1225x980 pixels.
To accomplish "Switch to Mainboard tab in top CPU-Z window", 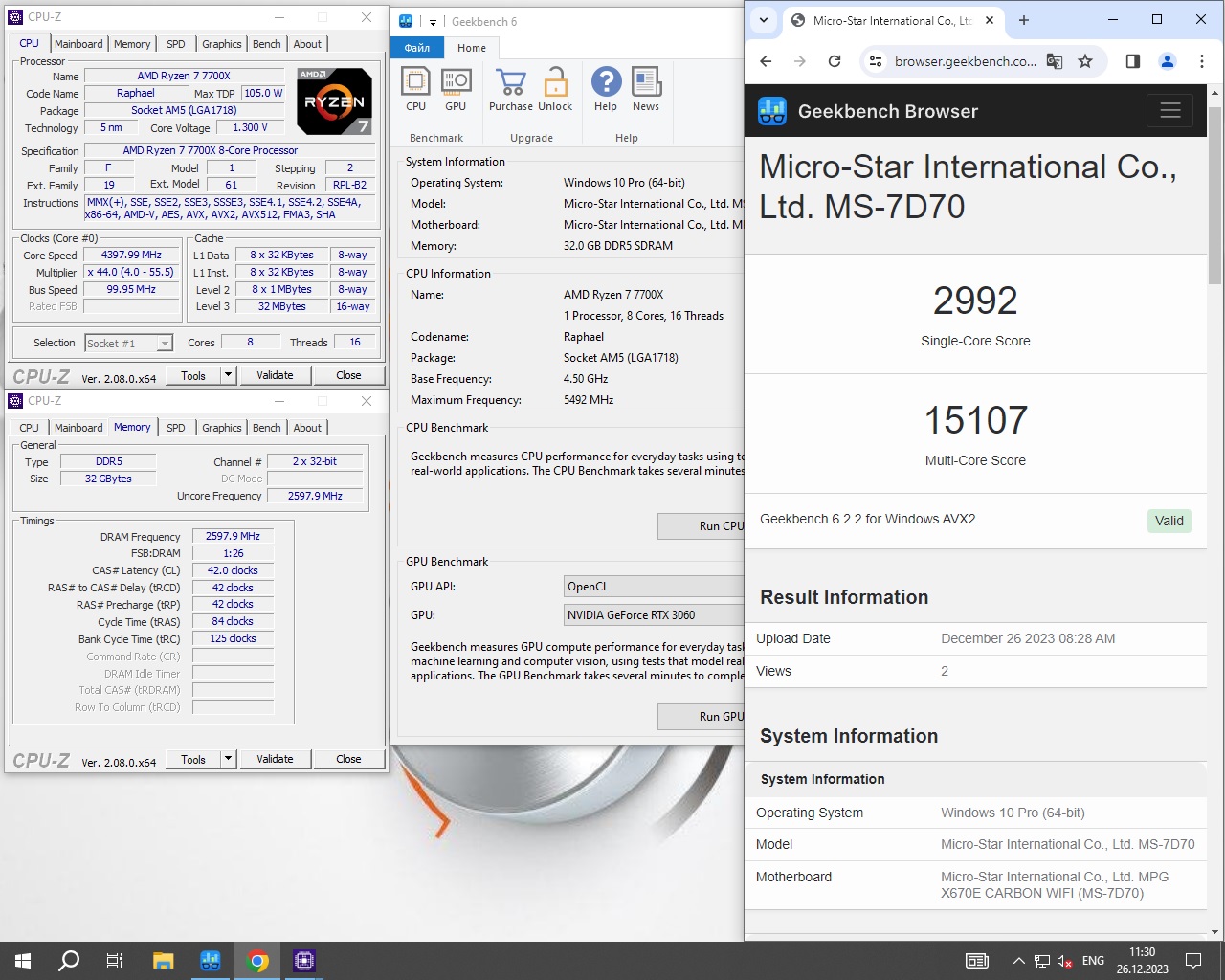I will [78, 44].
